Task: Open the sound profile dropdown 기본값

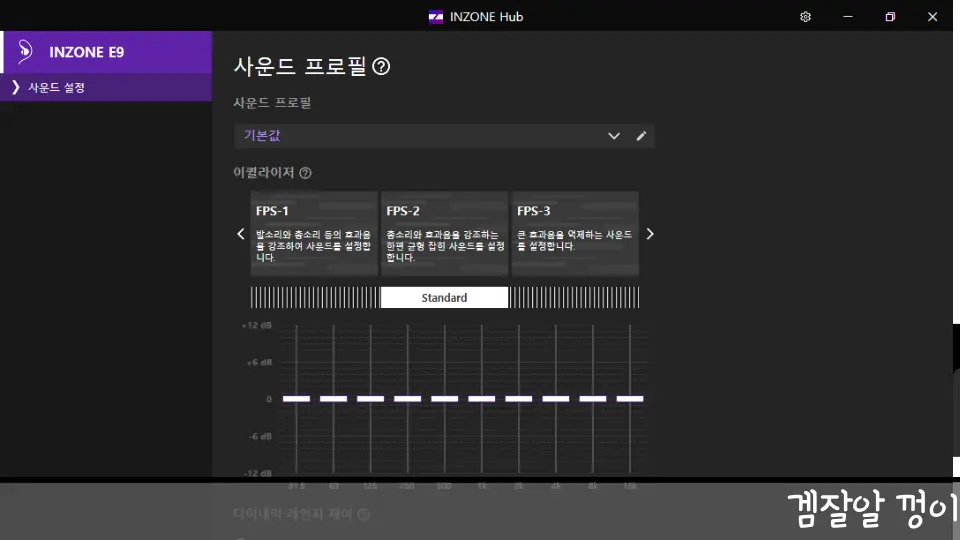Action: (444, 136)
